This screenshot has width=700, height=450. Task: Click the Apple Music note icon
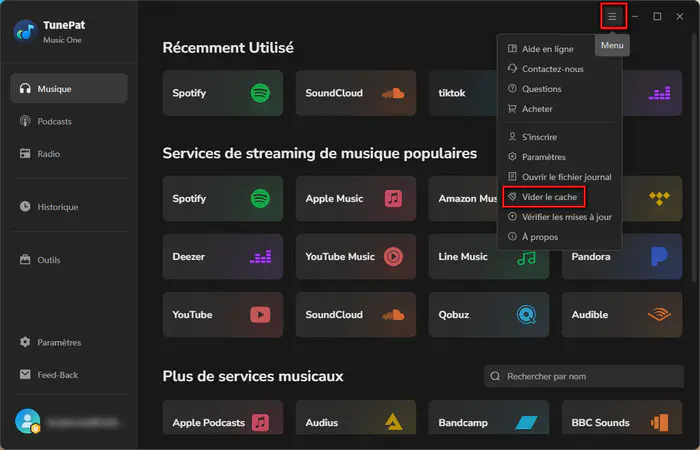click(x=393, y=199)
